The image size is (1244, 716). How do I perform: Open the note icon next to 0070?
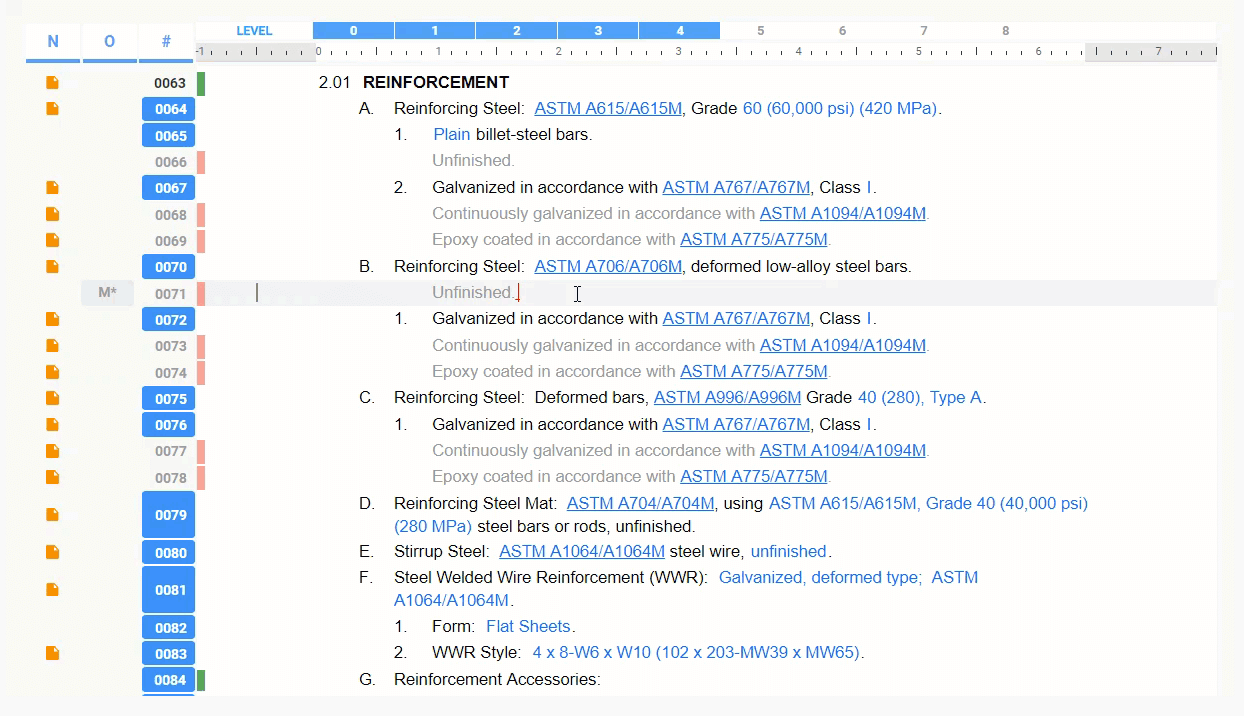click(53, 266)
